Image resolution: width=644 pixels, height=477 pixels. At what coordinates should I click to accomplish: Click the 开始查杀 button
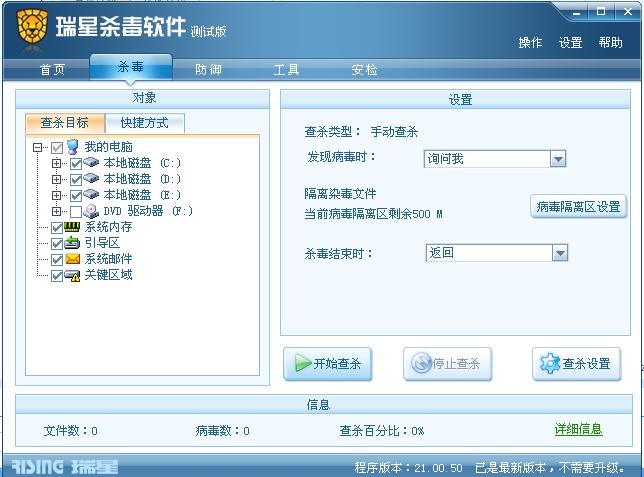coord(328,364)
